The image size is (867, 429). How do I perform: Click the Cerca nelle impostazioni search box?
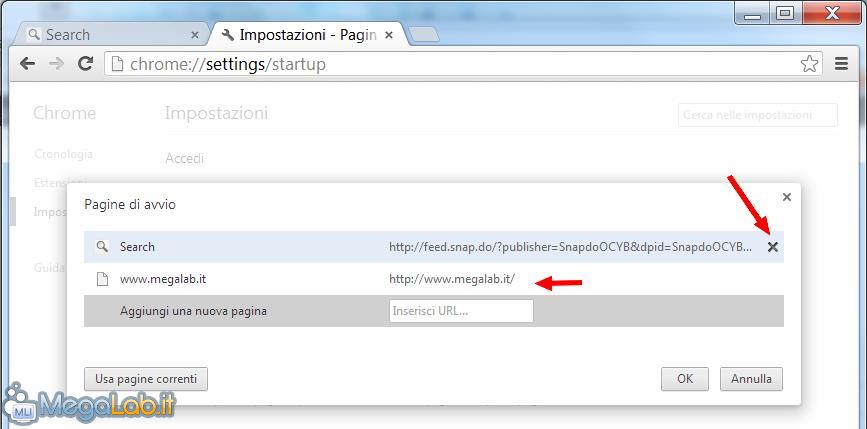pyautogui.click(x=758, y=115)
